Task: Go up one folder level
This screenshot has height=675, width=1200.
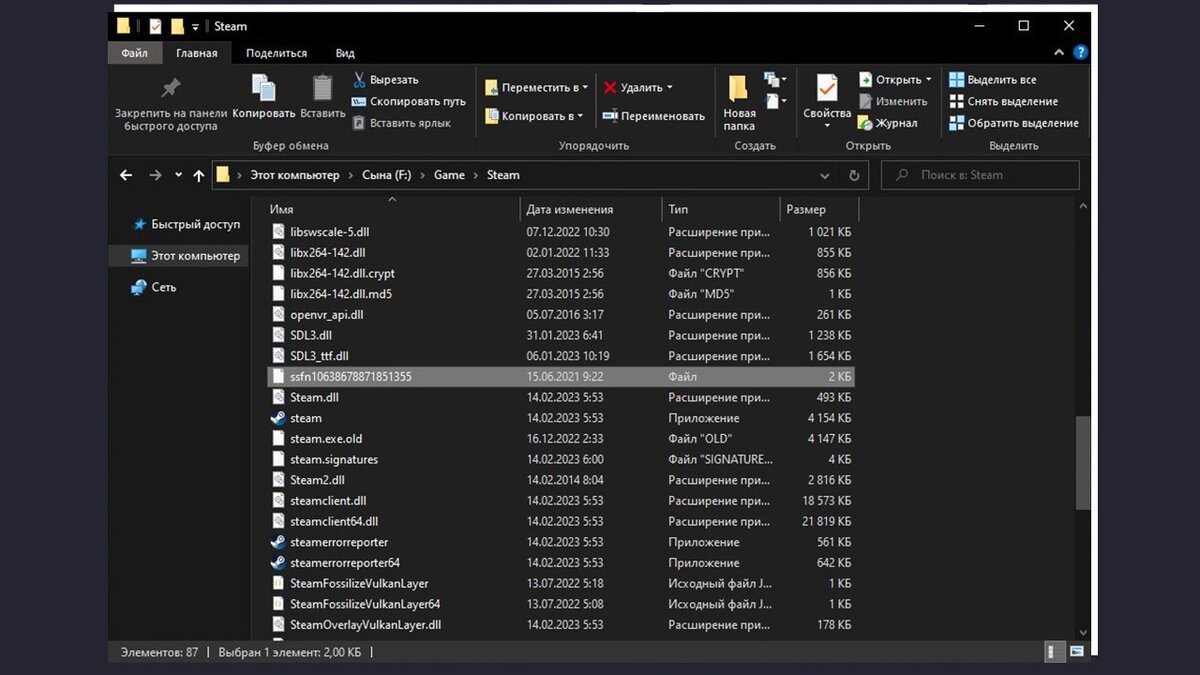Action: point(199,175)
